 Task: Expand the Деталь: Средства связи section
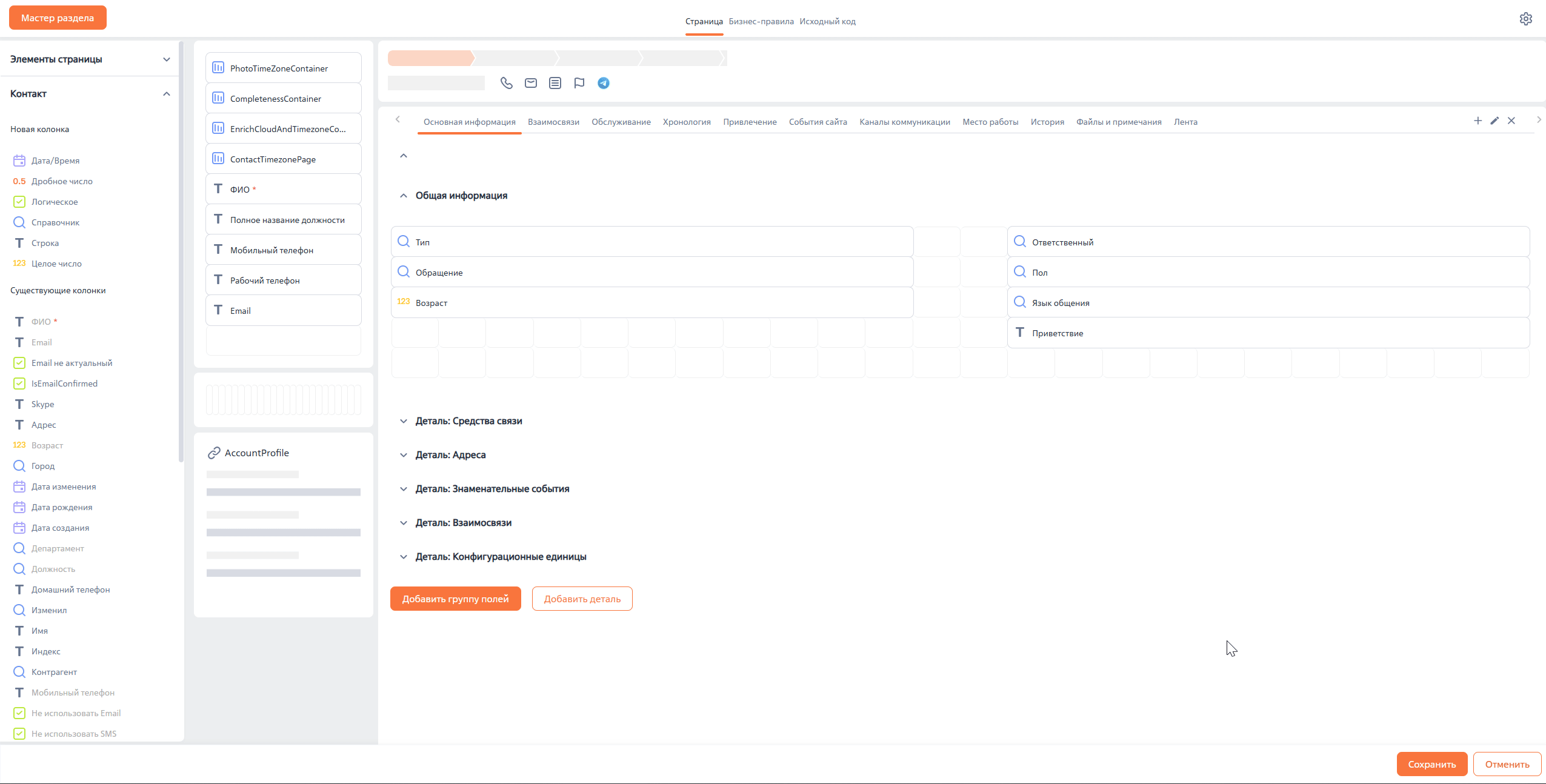pos(404,421)
